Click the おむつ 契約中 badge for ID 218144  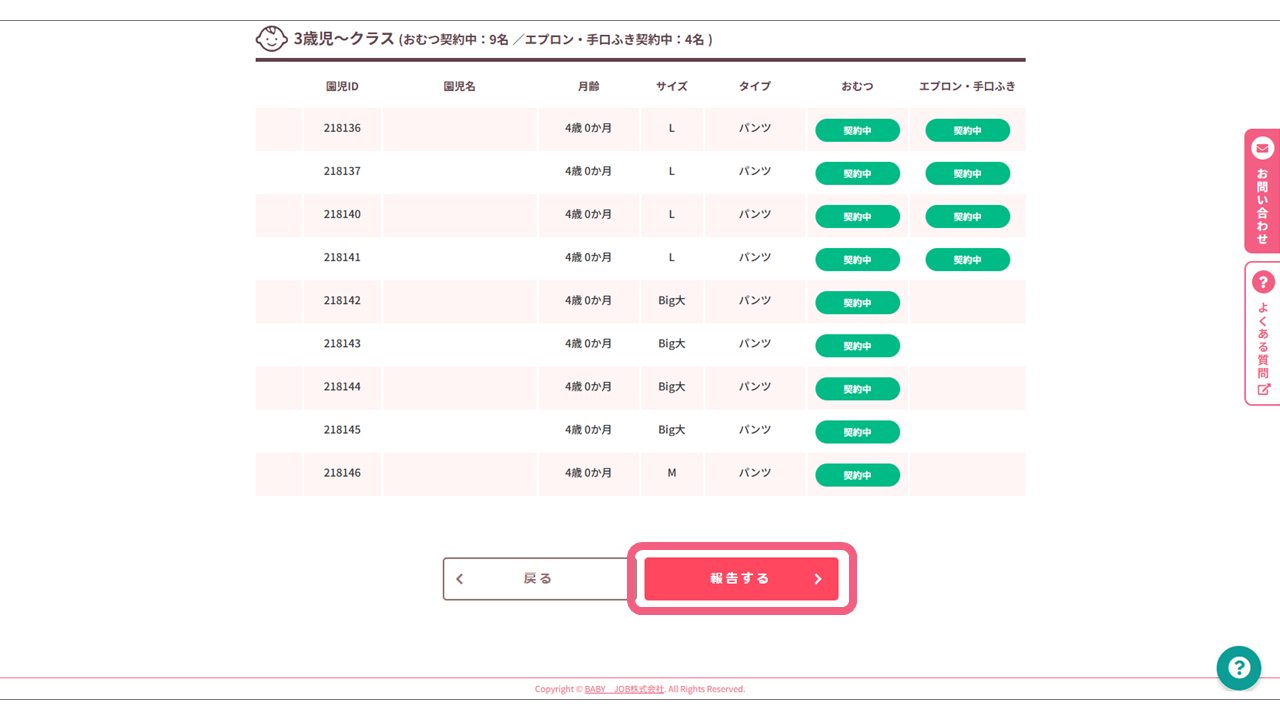click(857, 388)
